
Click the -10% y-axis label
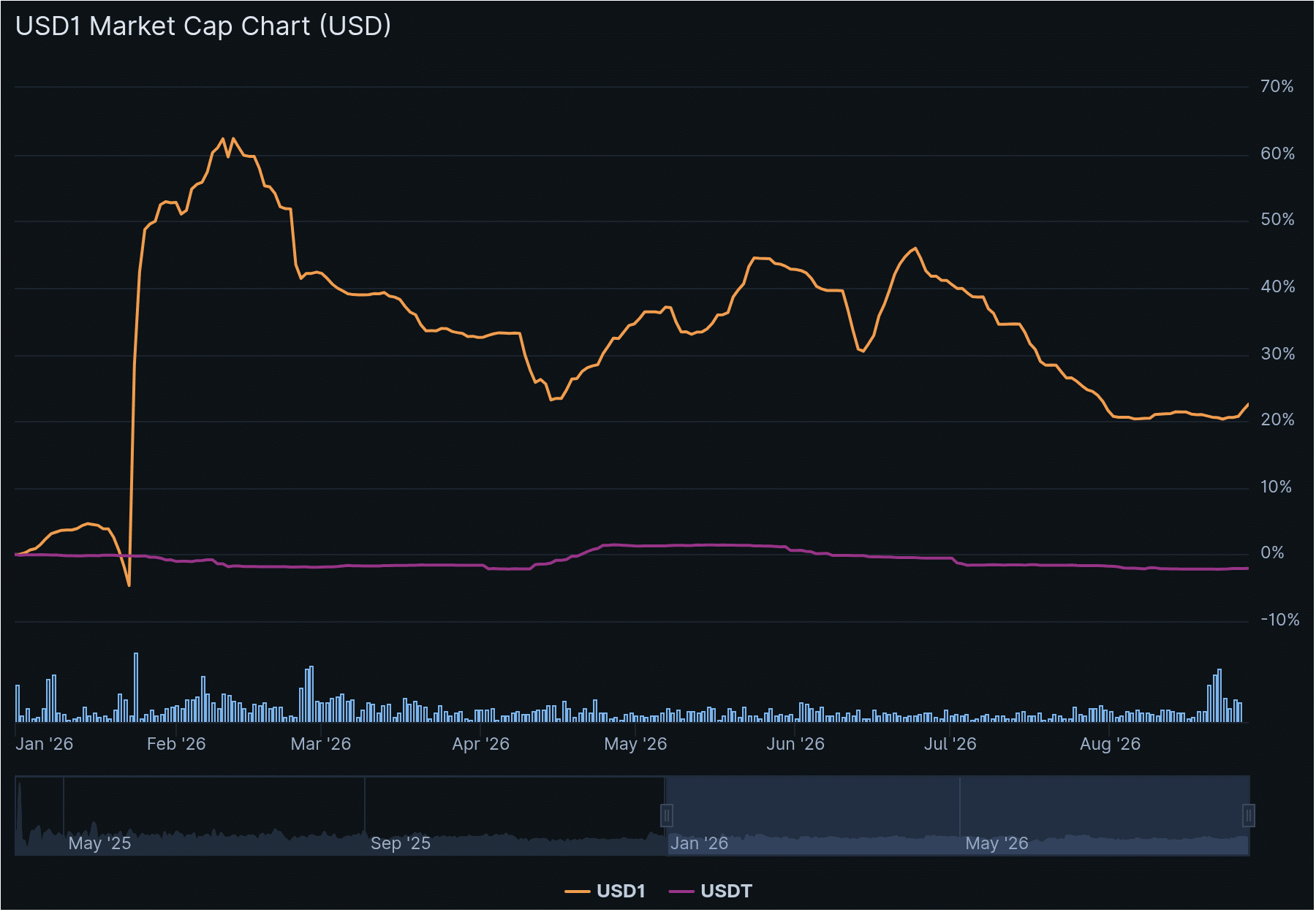pyautogui.click(x=1280, y=620)
